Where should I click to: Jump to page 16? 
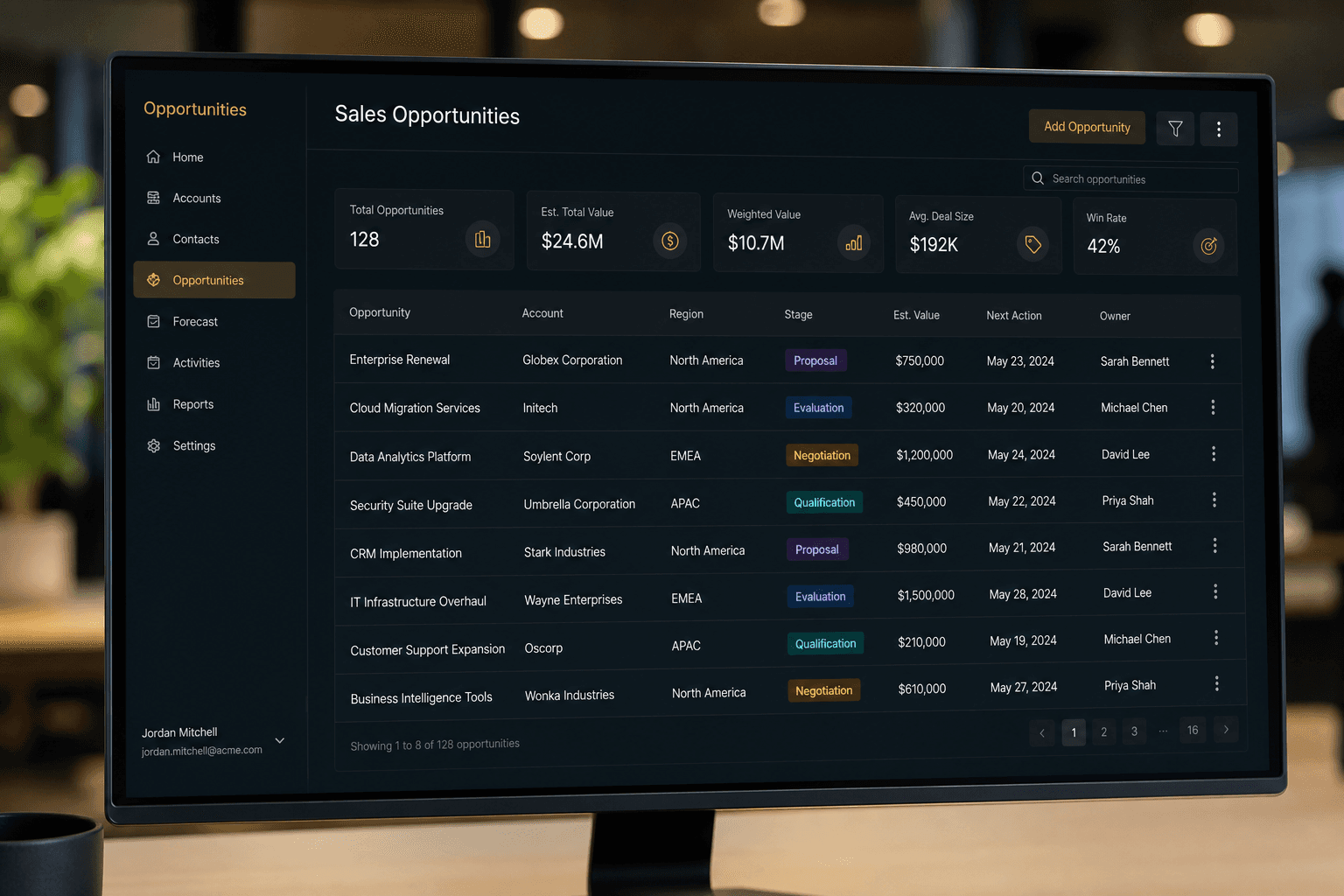(x=1193, y=730)
